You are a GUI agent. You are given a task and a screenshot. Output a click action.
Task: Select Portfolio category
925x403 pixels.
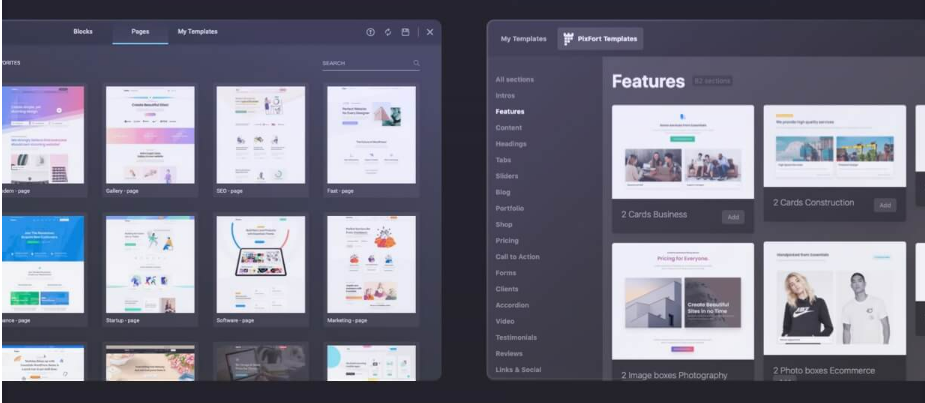[510, 208]
